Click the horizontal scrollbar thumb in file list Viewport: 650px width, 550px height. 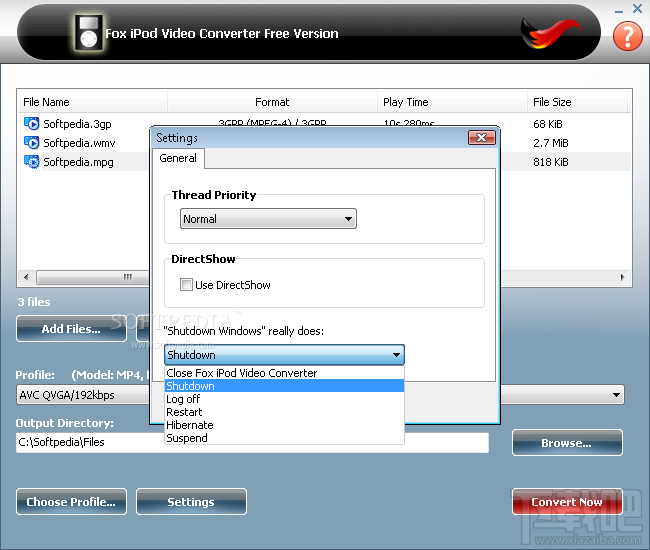pyautogui.click(x=92, y=277)
